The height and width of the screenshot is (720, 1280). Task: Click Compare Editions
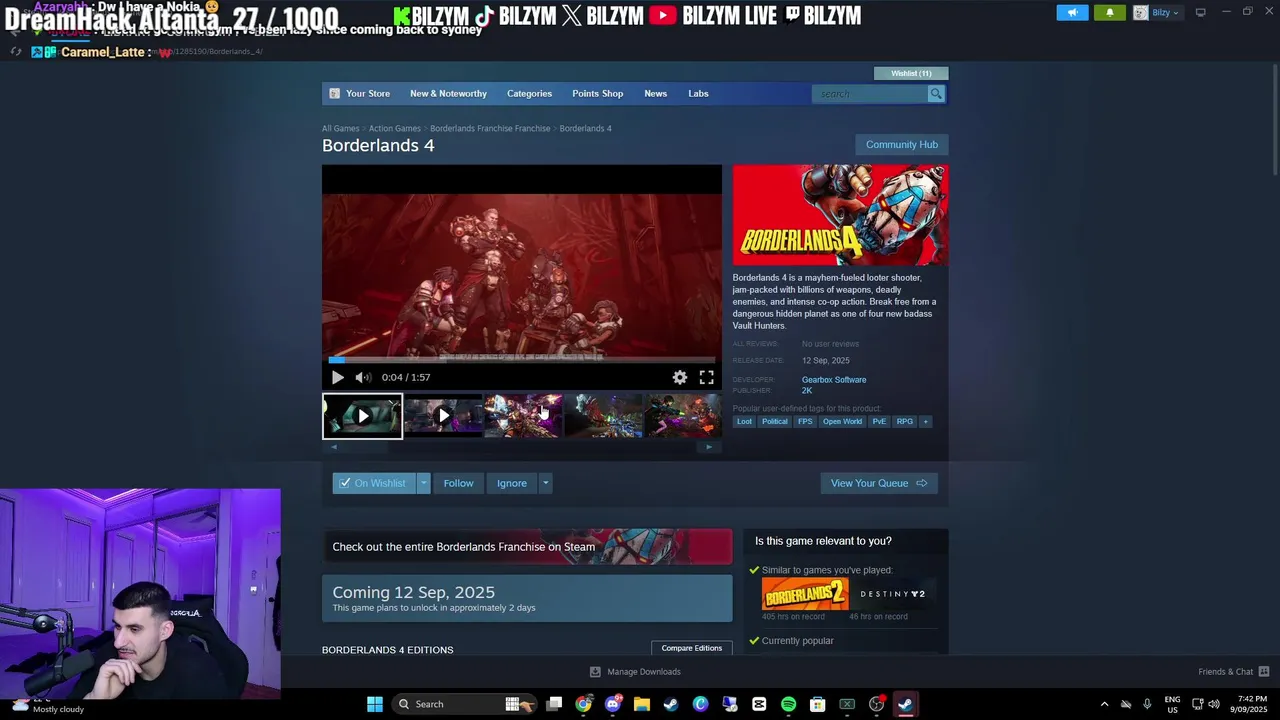pos(691,648)
